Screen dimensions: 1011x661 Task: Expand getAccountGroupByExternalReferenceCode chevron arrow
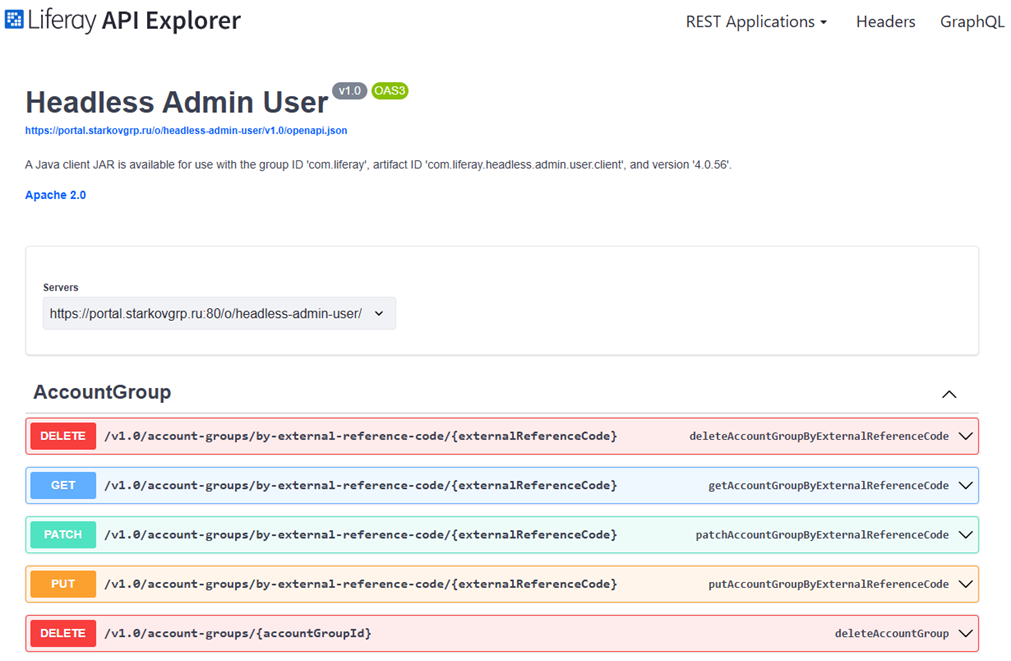[x=965, y=486]
